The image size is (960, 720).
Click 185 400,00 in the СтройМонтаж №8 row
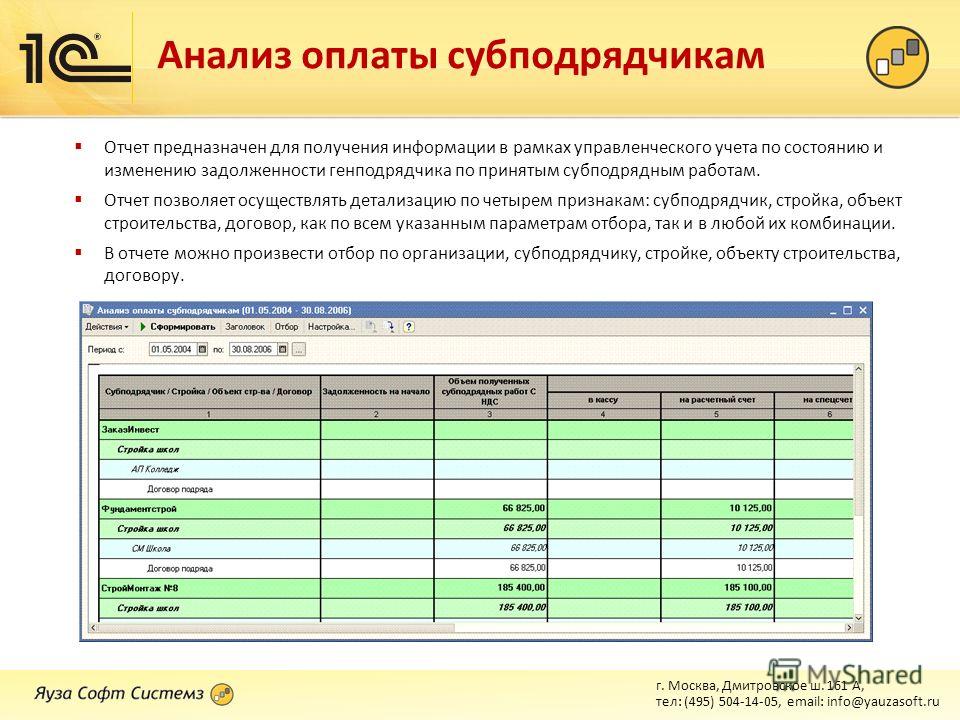(521, 588)
